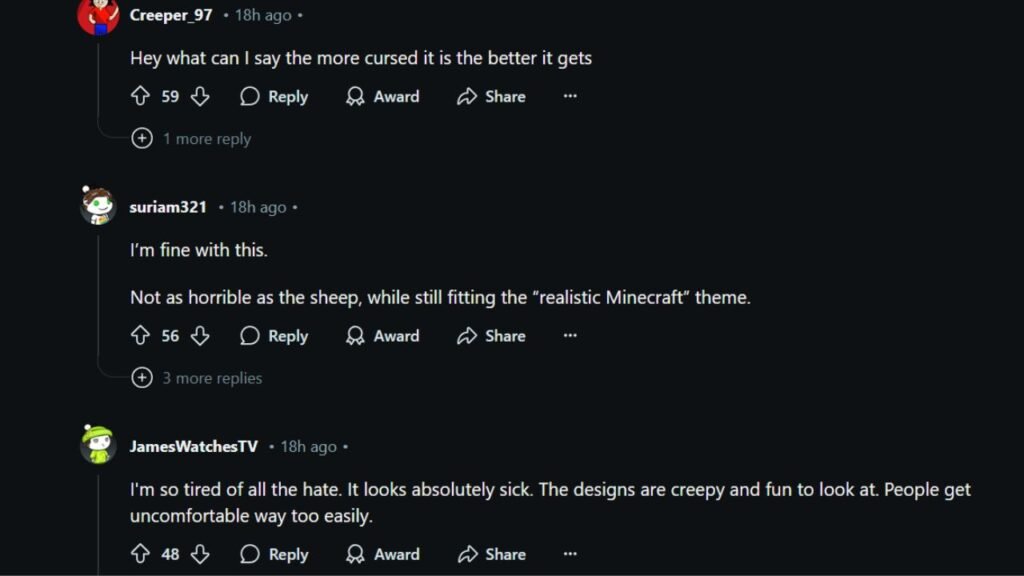Screen dimensions: 1024x576
Task: Open more options on Creeper_97's comment
Action: (x=570, y=97)
